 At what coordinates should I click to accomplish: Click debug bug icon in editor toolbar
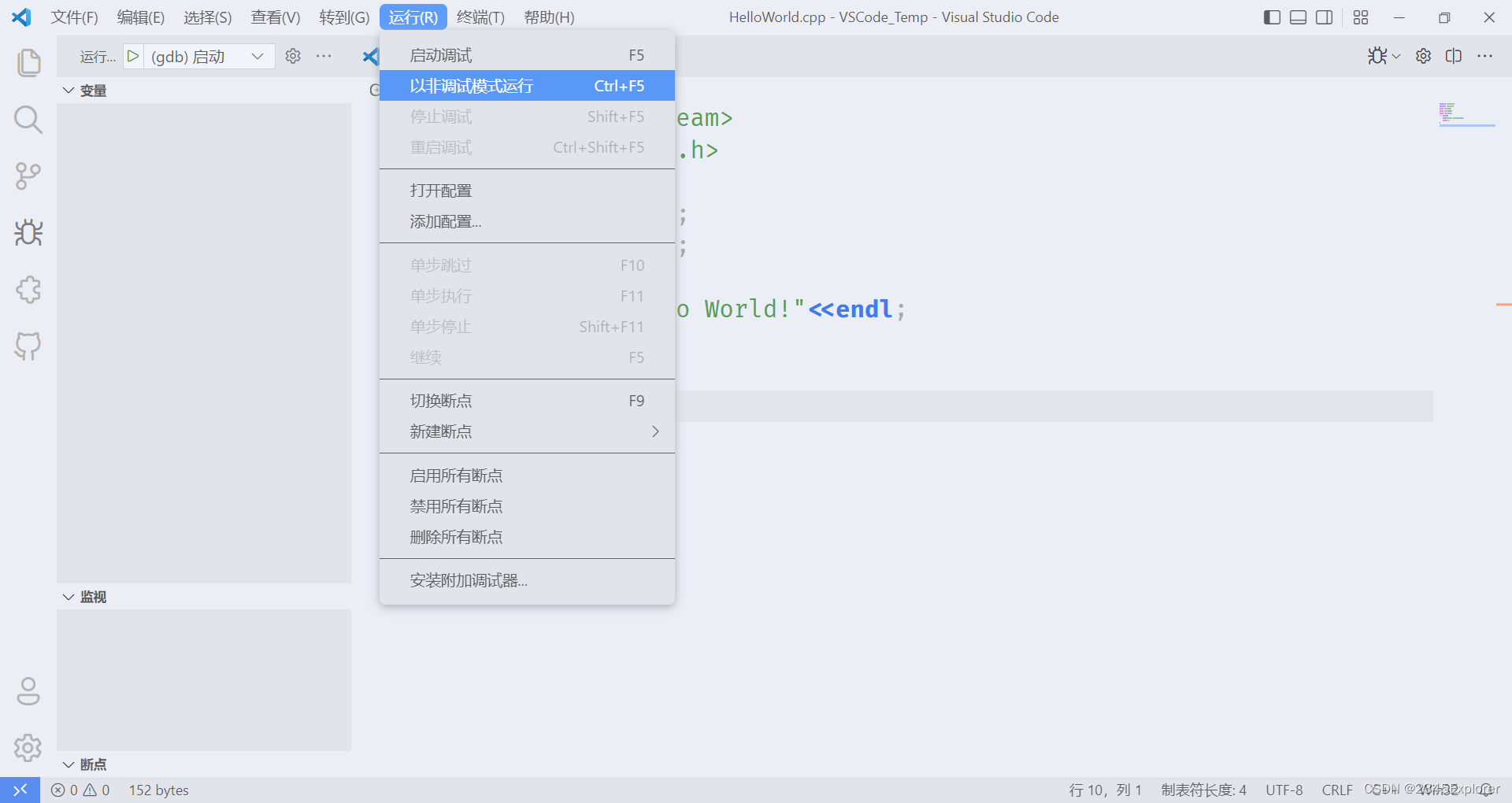1377,56
